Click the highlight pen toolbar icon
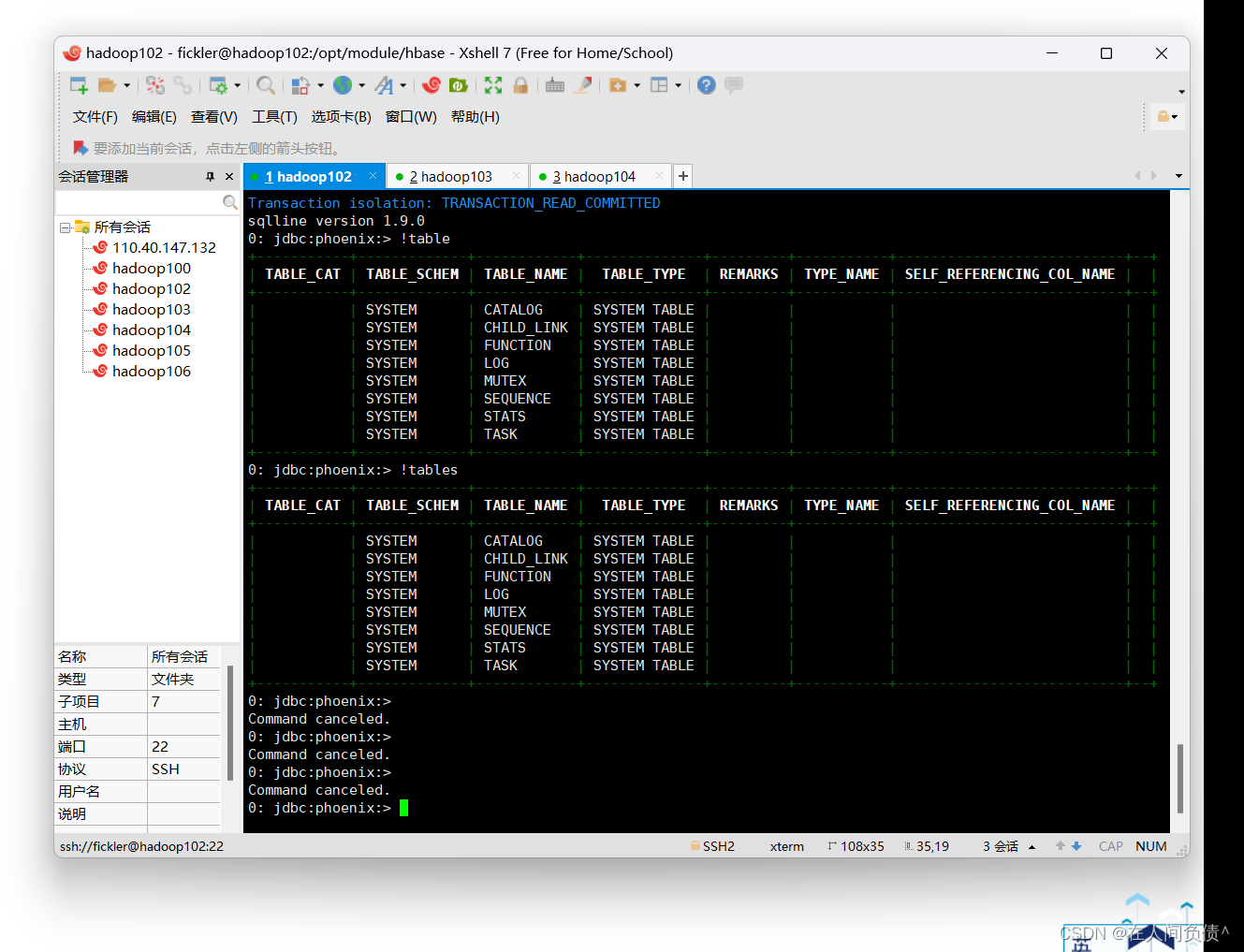 click(585, 85)
